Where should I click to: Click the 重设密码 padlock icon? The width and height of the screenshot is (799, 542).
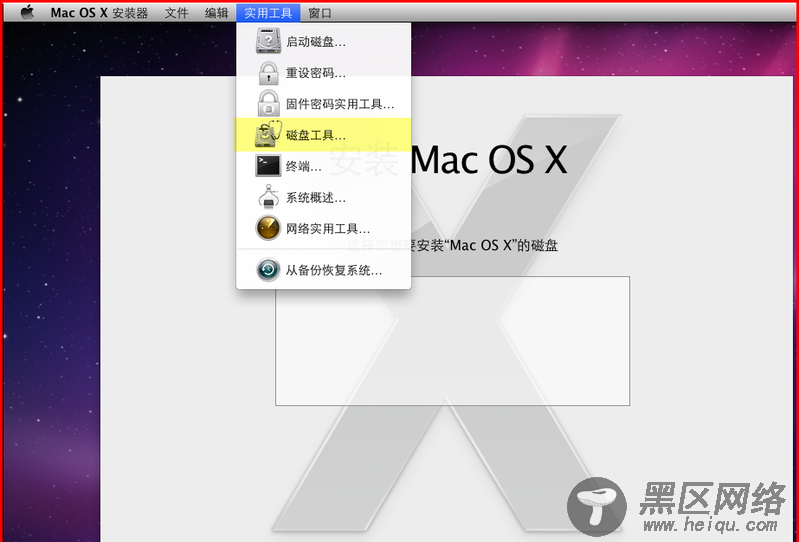point(268,73)
